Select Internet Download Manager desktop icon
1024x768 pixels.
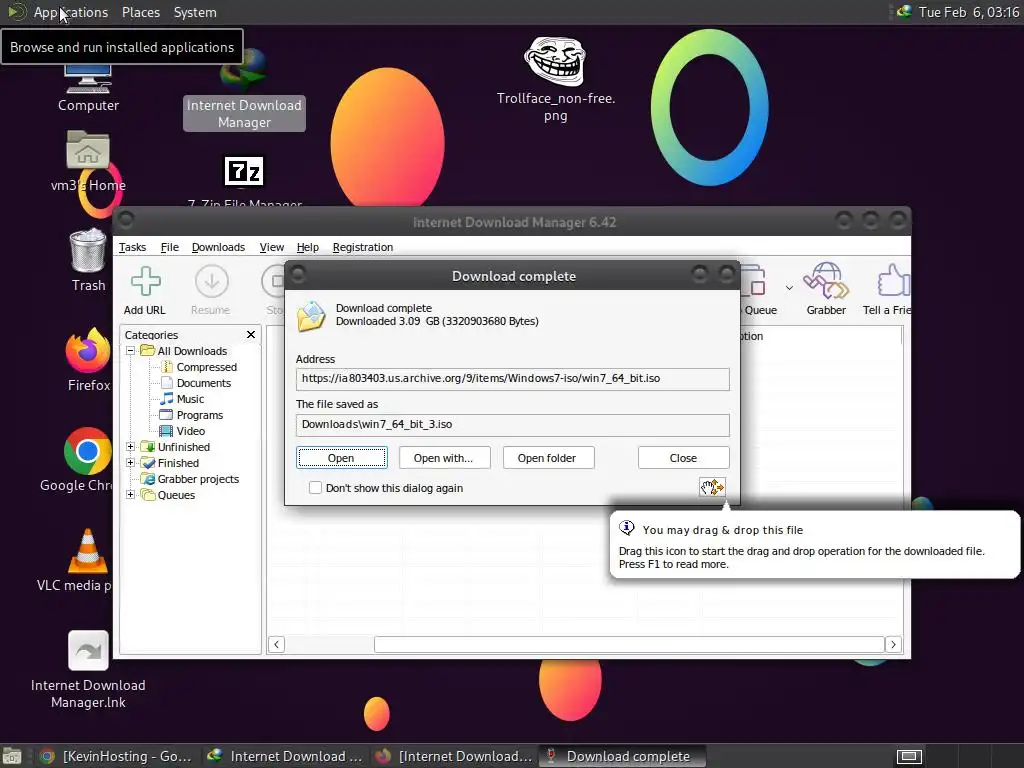click(244, 71)
